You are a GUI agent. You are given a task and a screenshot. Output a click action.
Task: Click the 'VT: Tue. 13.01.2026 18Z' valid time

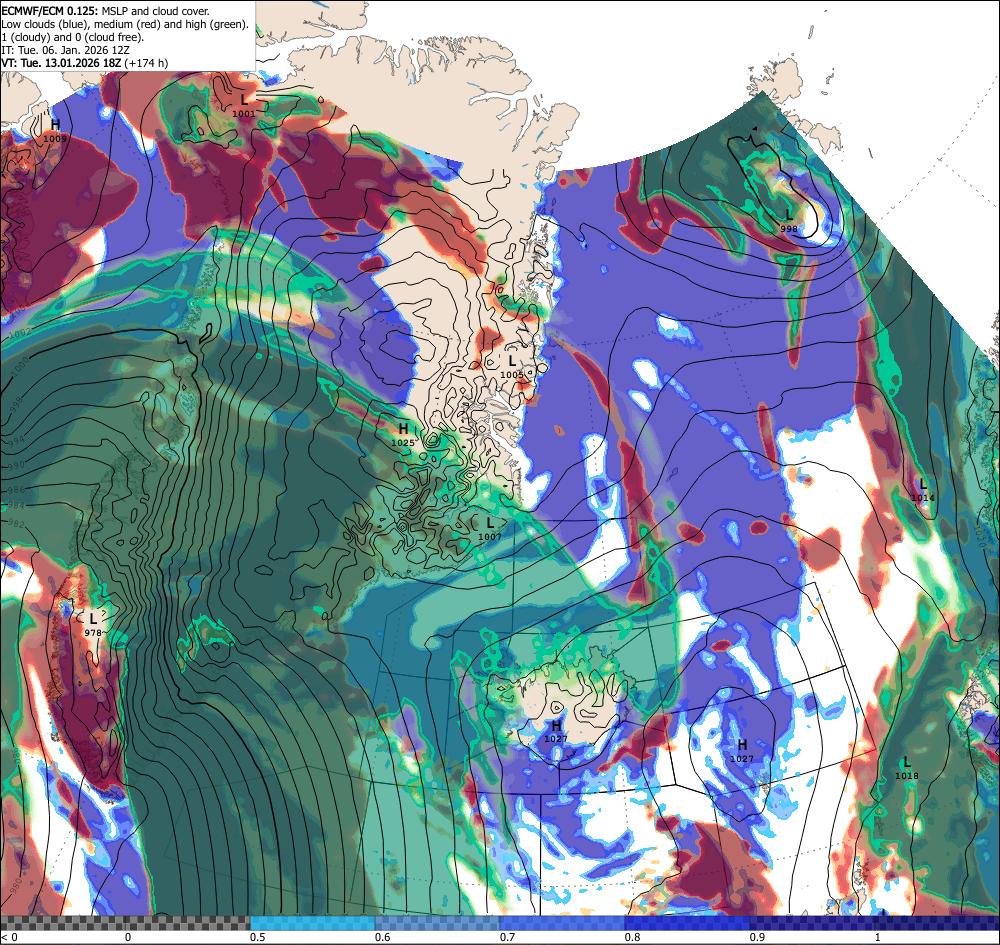coord(62,63)
